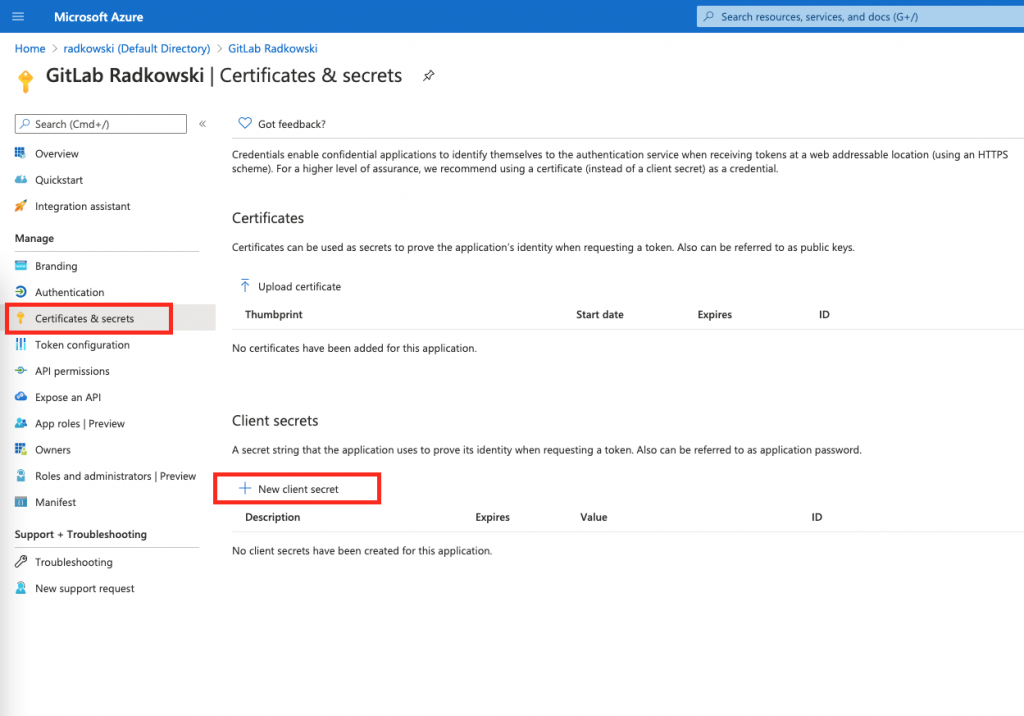This screenshot has width=1024, height=716.
Task: Click the Integration assistant rocket icon
Action: tap(21, 206)
